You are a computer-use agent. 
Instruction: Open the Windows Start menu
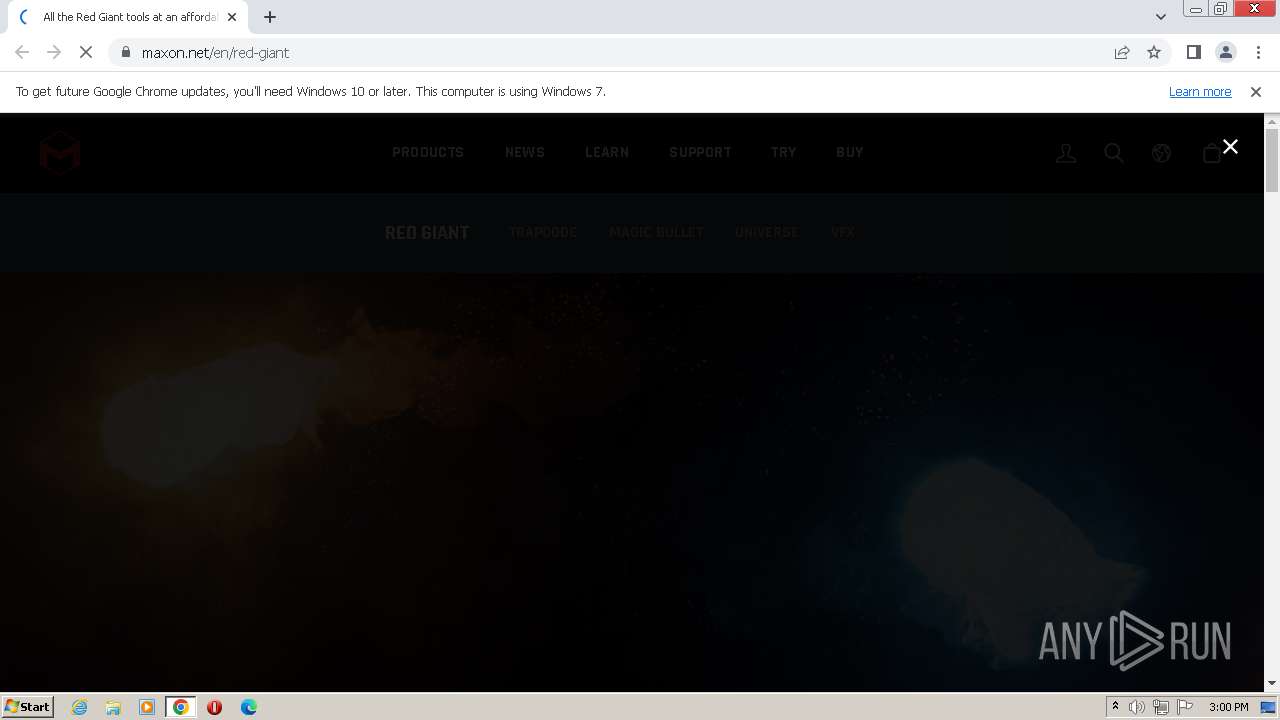27,706
